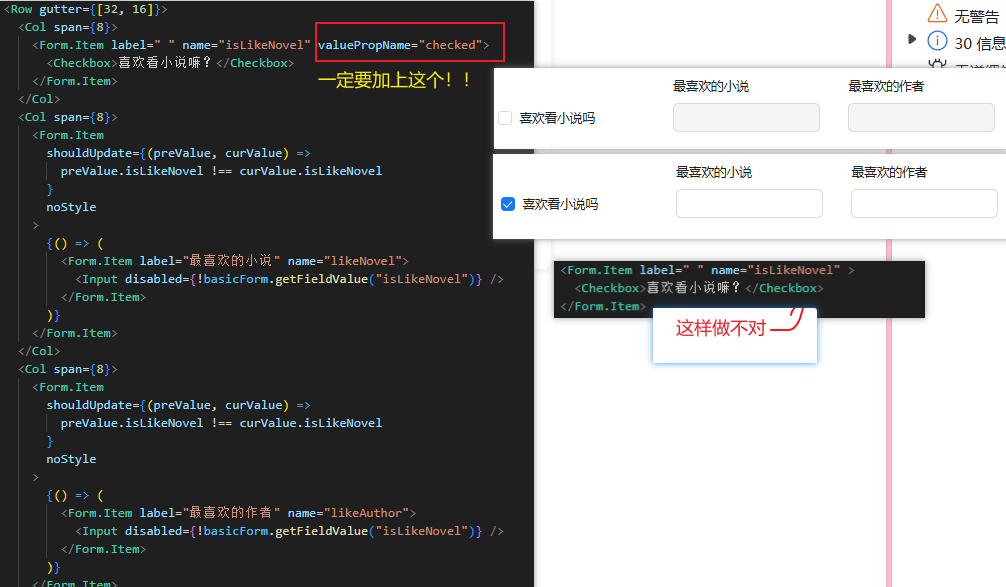Expand the 30 信息 message group

coord(911,40)
